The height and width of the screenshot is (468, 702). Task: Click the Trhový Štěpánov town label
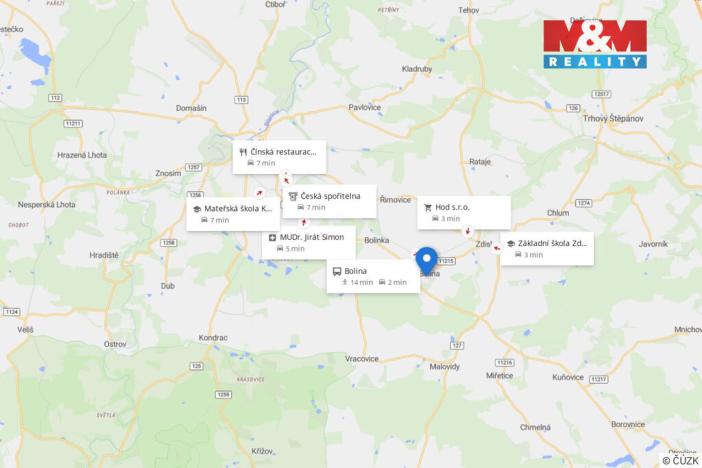click(613, 119)
